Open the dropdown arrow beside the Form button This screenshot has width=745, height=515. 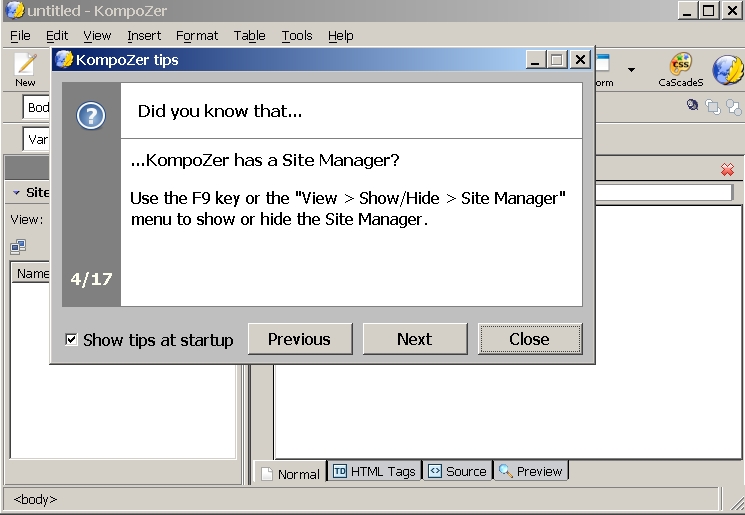click(631, 70)
